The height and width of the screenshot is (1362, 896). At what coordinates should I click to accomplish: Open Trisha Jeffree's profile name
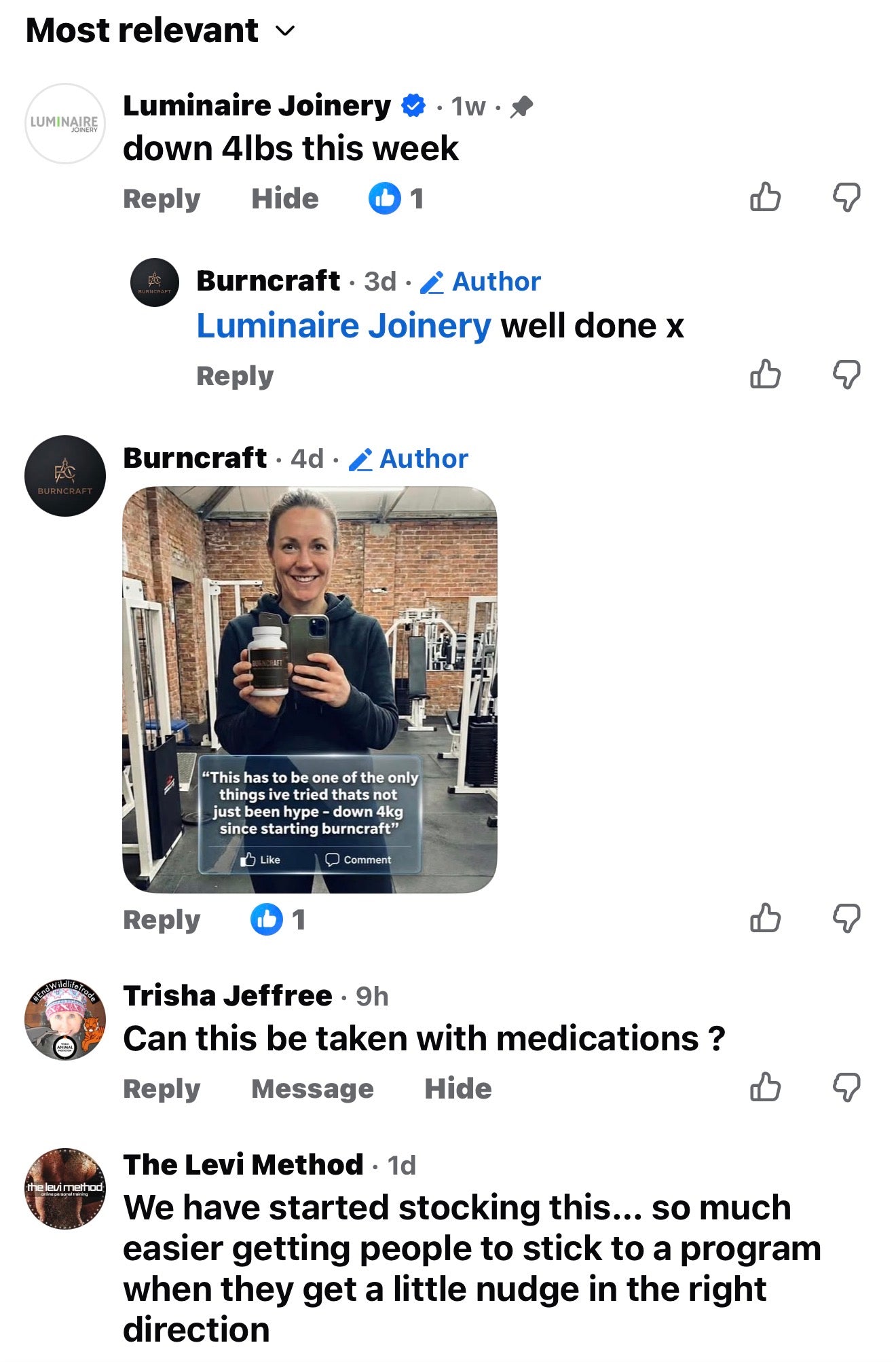click(228, 995)
